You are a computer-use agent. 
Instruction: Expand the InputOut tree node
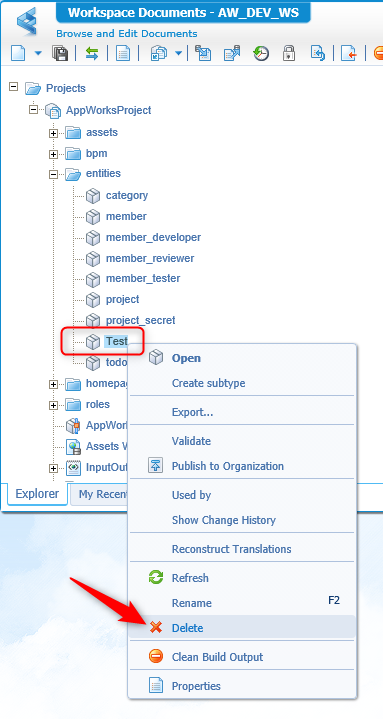point(54,468)
